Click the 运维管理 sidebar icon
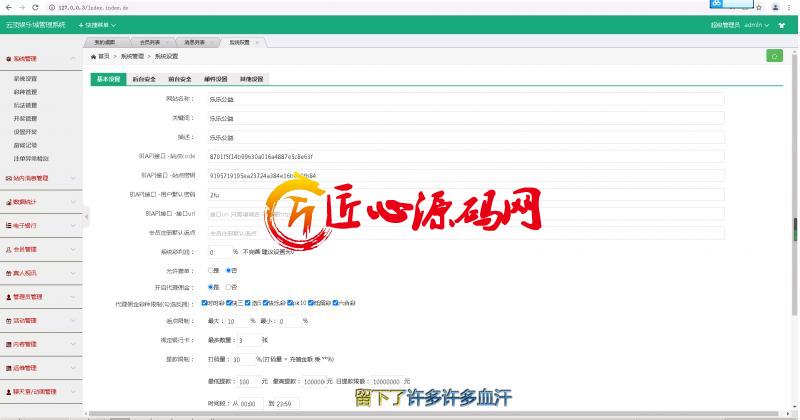800x420 pixels. (x=9, y=368)
